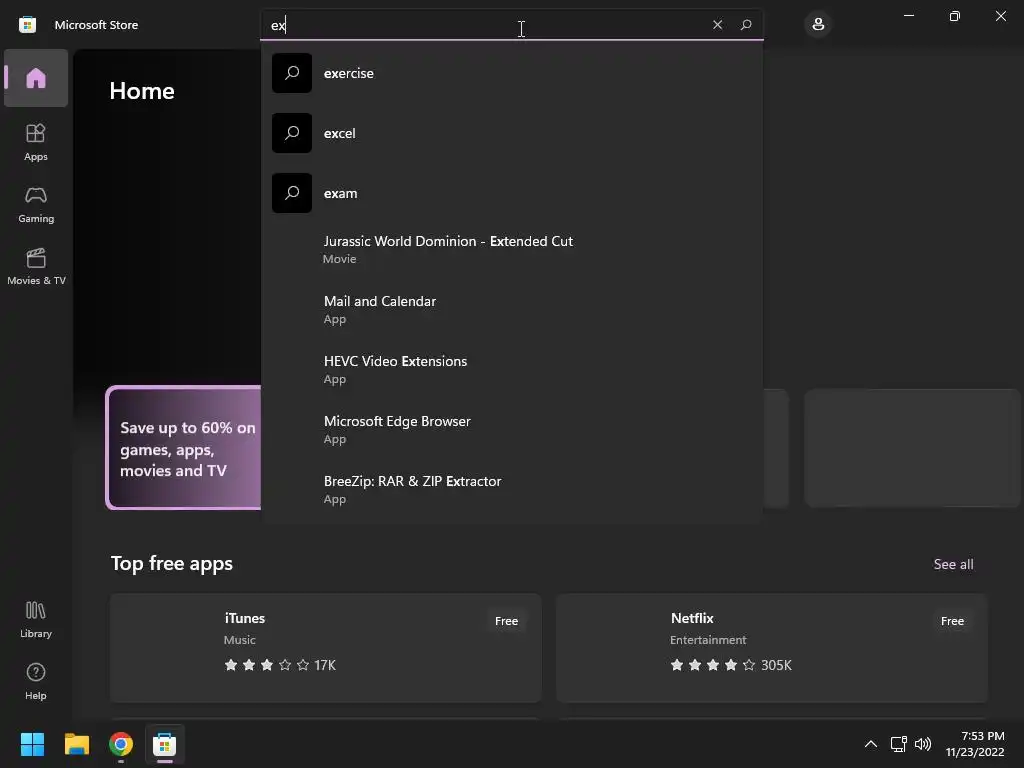Click the Microsoft Store taskbar icon
The image size is (1024, 768).
[x=165, y=744]
